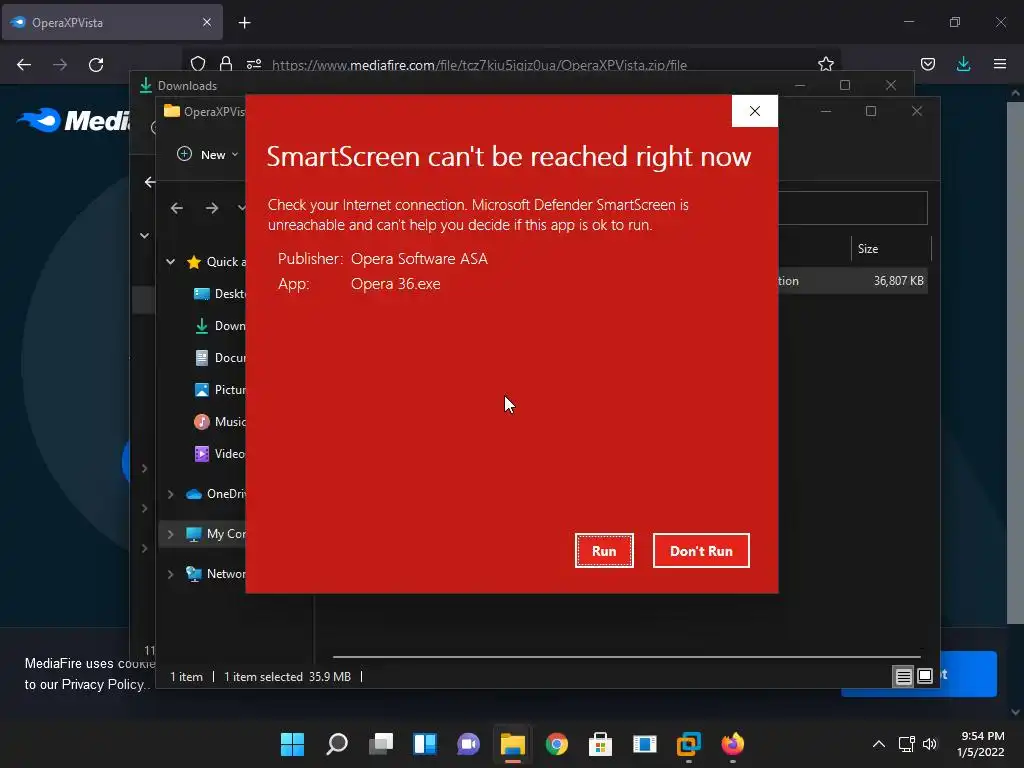This screenshot has width=1024, height=768.
Task: Expand the My Computer tree node
Action: [170, 534]
